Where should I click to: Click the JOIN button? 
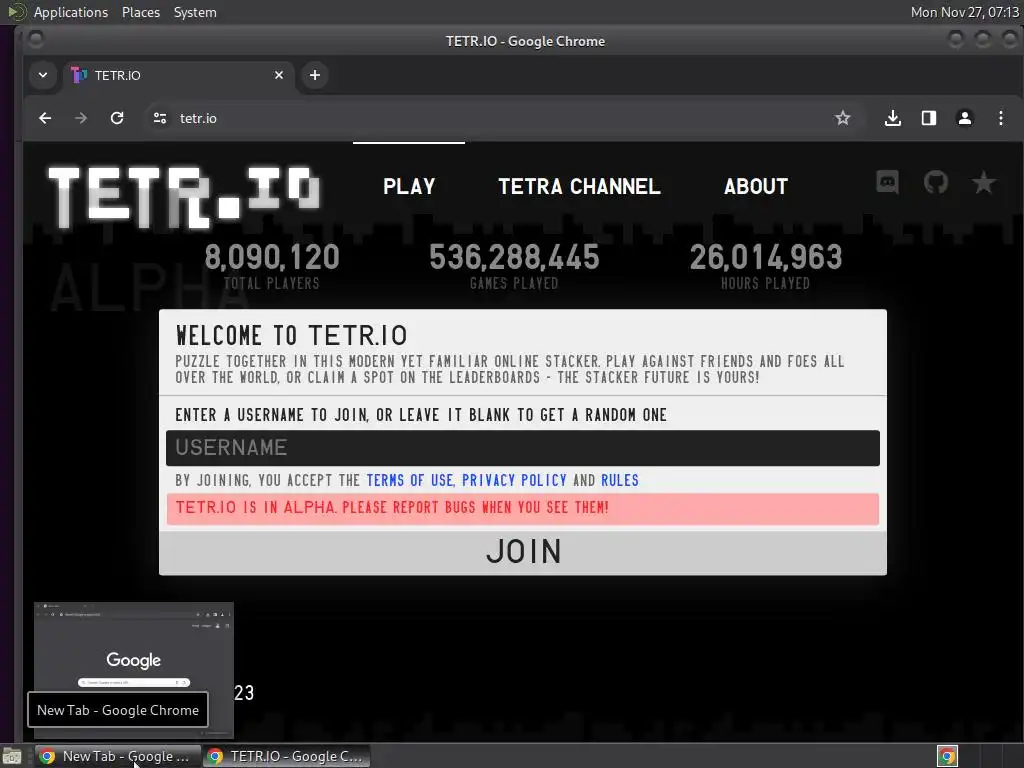pyautogui.click(x=522, y=552)
